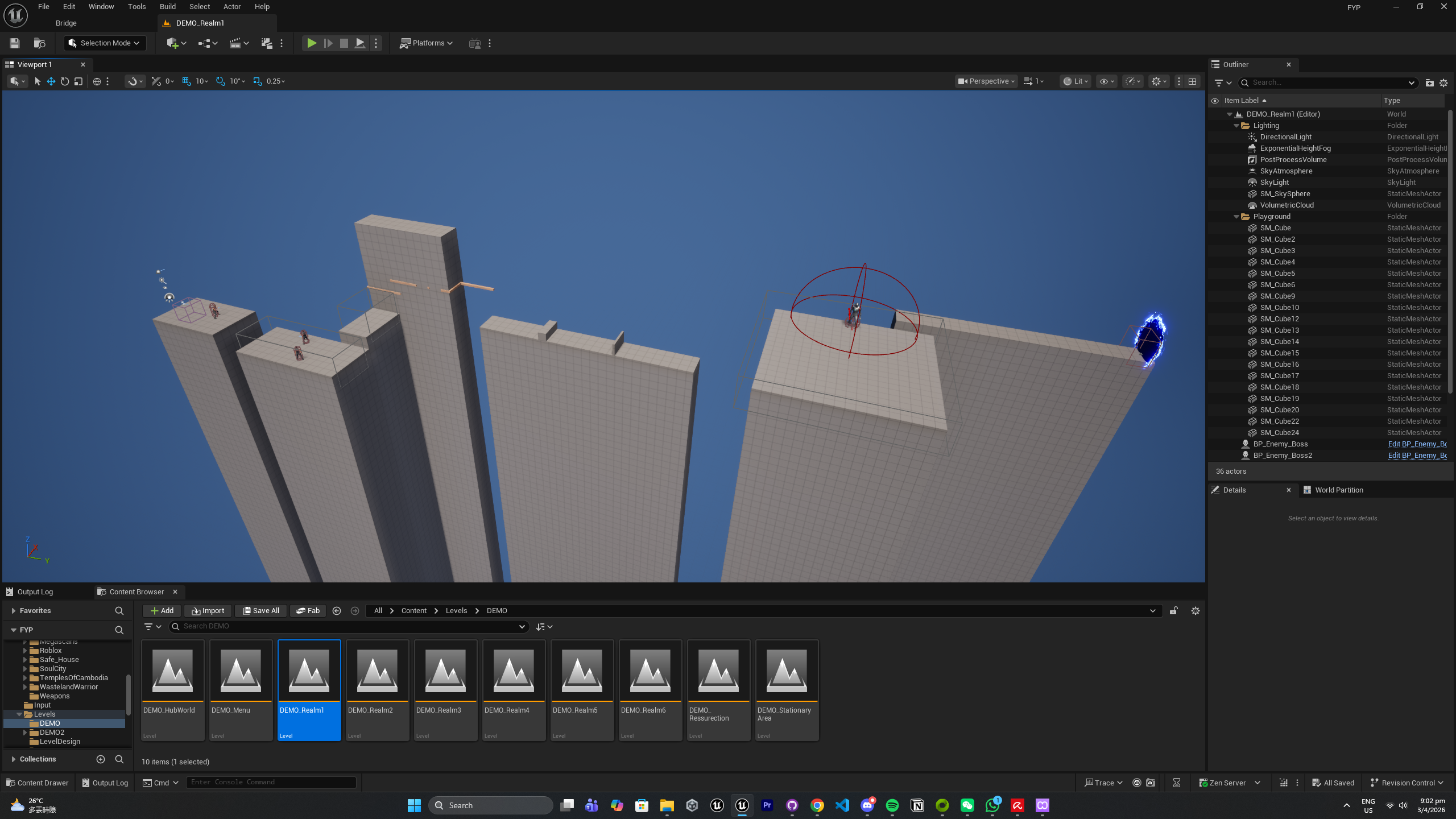Image resolution: width=1456 pixels, height=819 pixels.
Task: Click the Spotify icon in taskbar
Action: tap(892, 805)
